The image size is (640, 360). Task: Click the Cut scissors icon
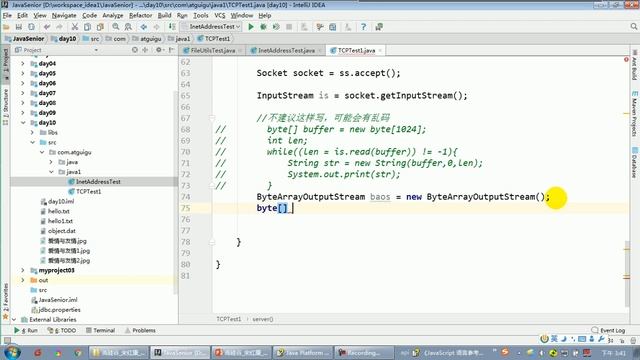coord(75,27)
